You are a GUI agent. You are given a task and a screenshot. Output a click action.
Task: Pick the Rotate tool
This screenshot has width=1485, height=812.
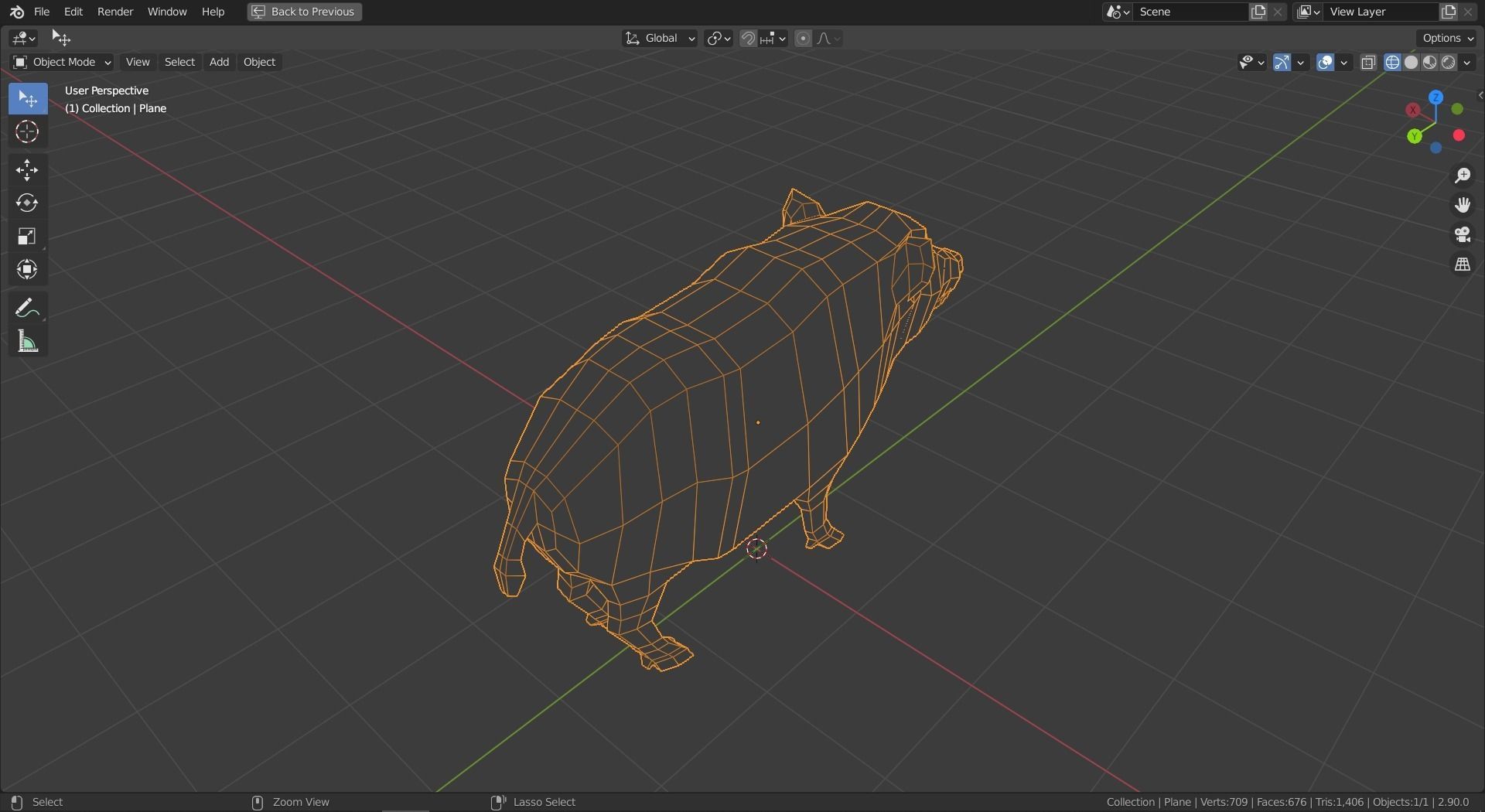tap(28, 203)
